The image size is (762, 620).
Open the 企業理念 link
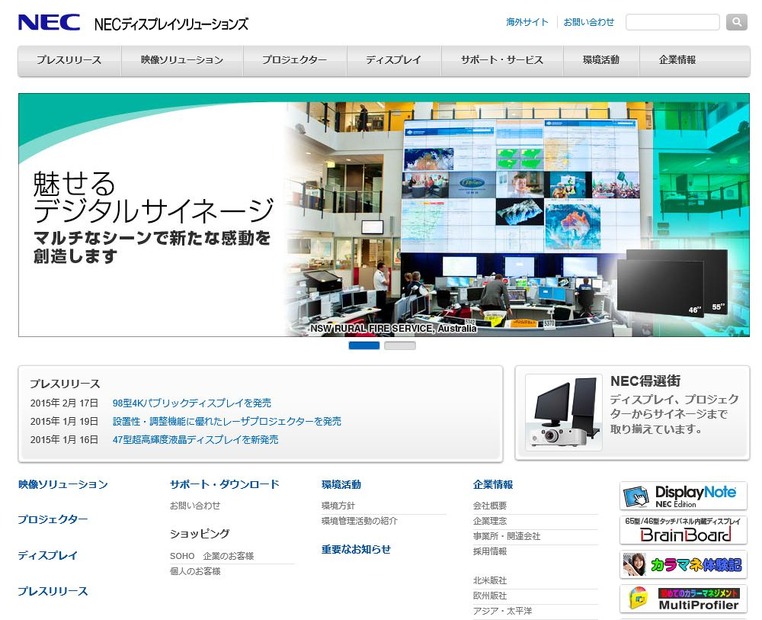(x=490, y=521)
